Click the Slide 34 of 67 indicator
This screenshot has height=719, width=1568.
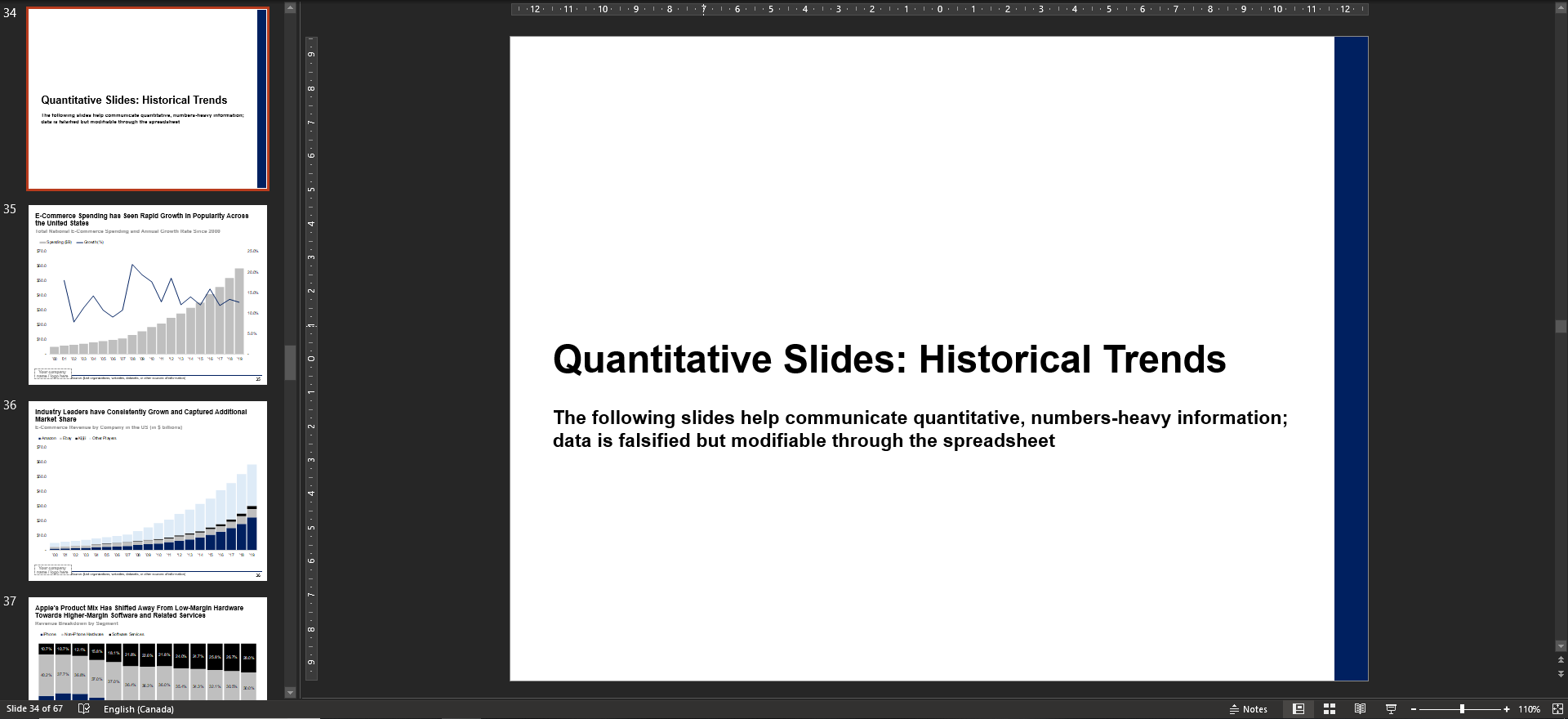pos(34,708)
